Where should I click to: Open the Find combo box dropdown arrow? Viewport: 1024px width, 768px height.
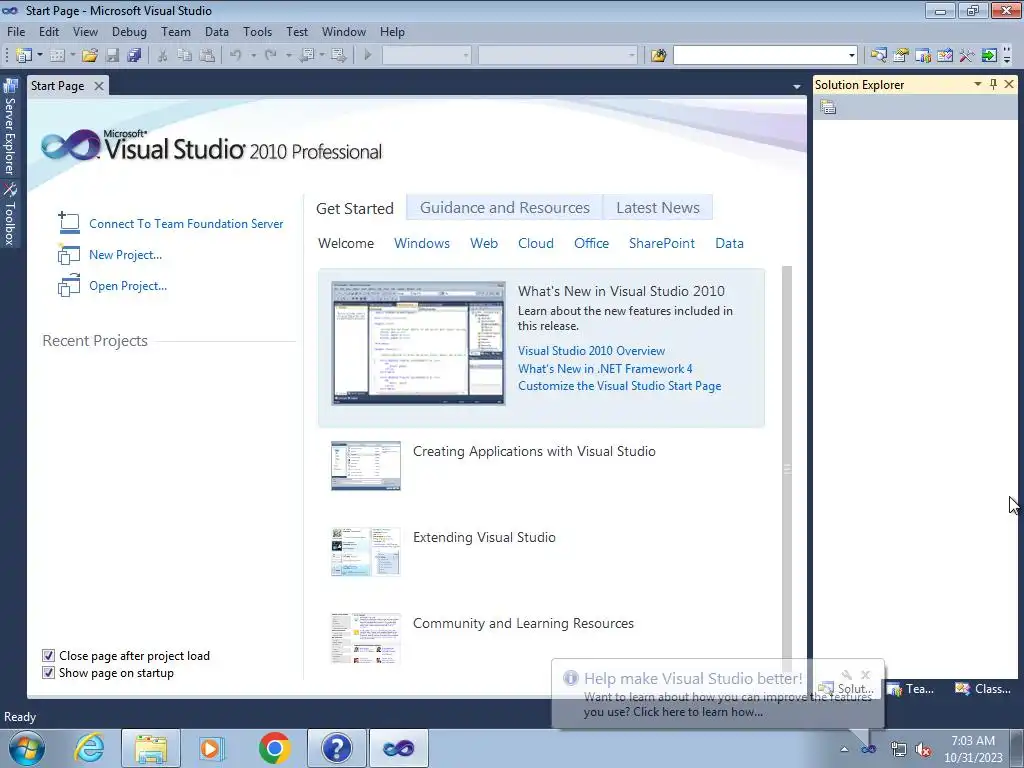(x=852, y=56)
